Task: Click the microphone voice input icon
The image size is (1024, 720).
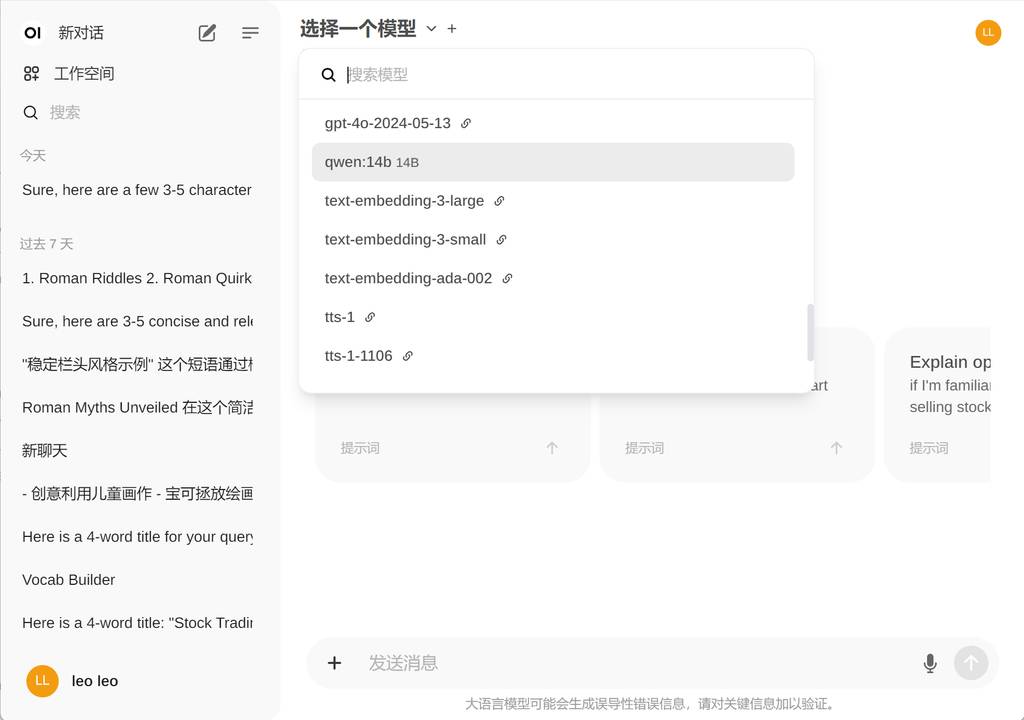Action: 930,663
